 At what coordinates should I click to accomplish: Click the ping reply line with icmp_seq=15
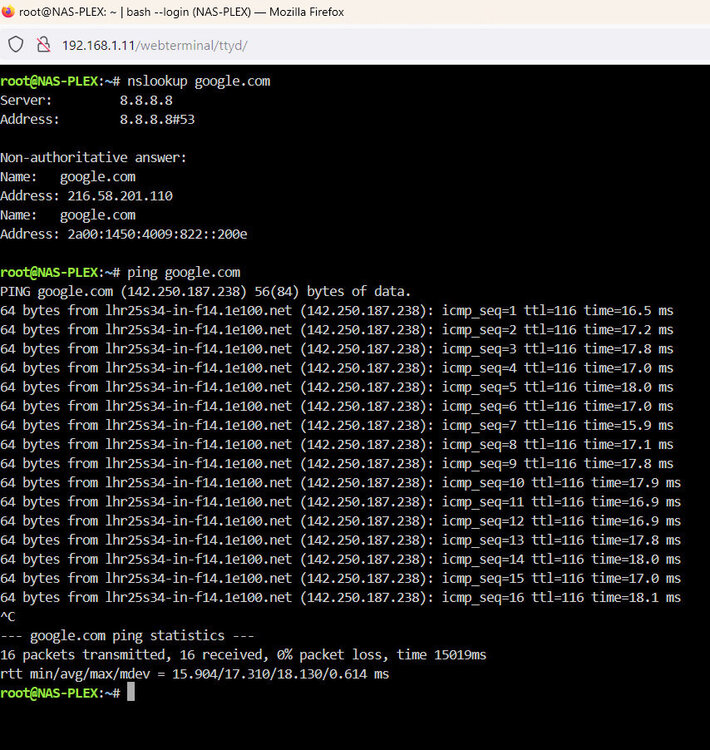coord(341,579)
